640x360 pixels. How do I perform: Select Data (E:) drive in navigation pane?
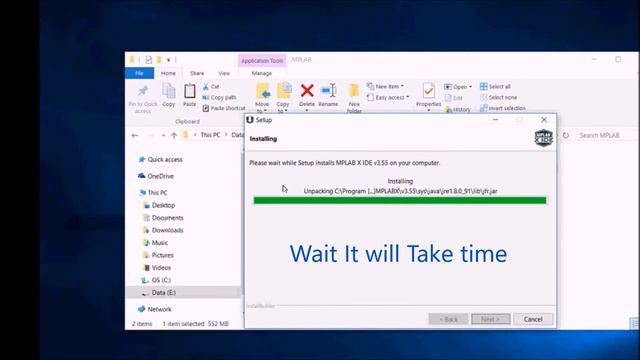[183, 292]
